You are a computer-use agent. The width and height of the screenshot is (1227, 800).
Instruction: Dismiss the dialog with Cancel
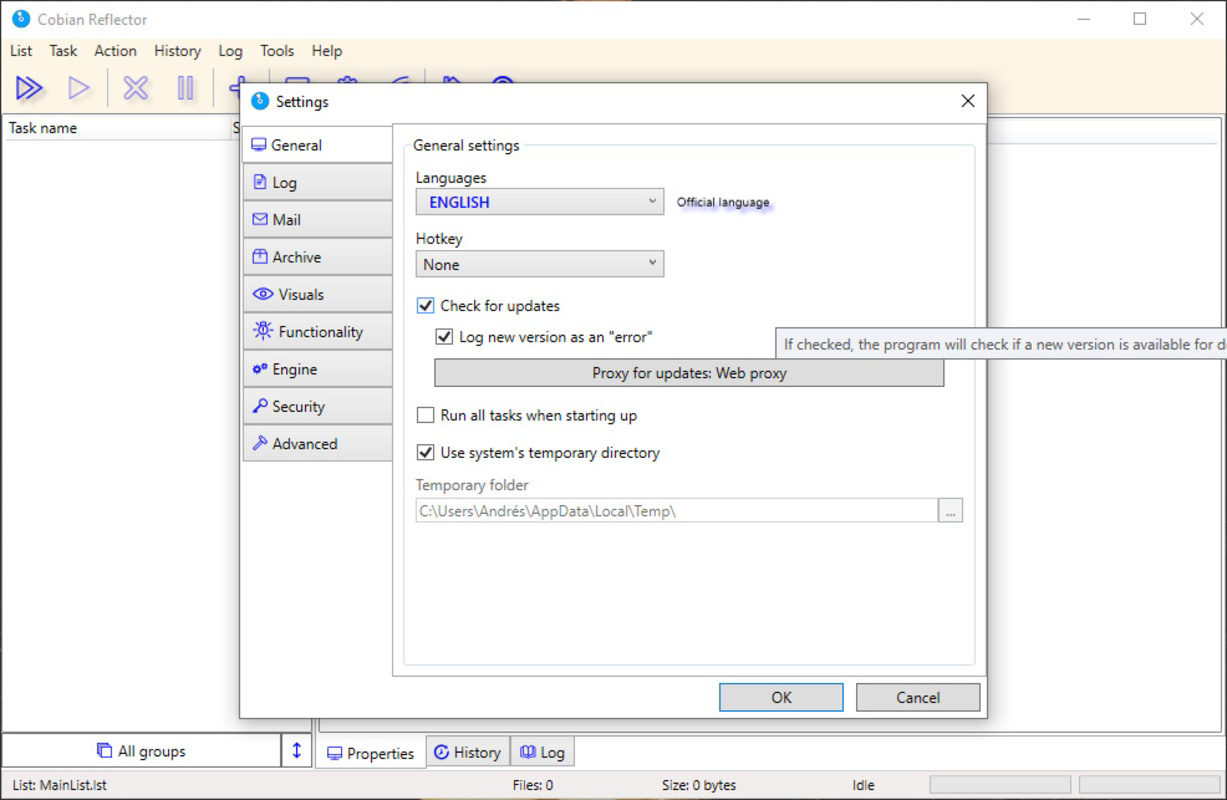coord(918,698)
